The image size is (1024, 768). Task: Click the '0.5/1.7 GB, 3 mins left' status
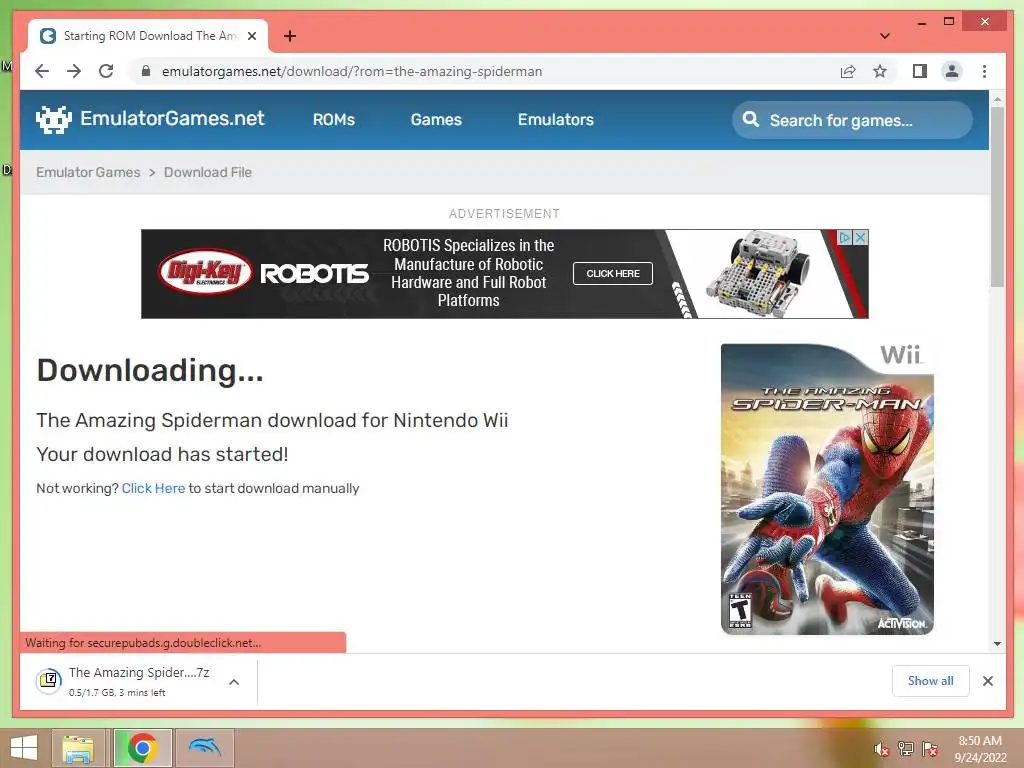click(x=117, y=693)
